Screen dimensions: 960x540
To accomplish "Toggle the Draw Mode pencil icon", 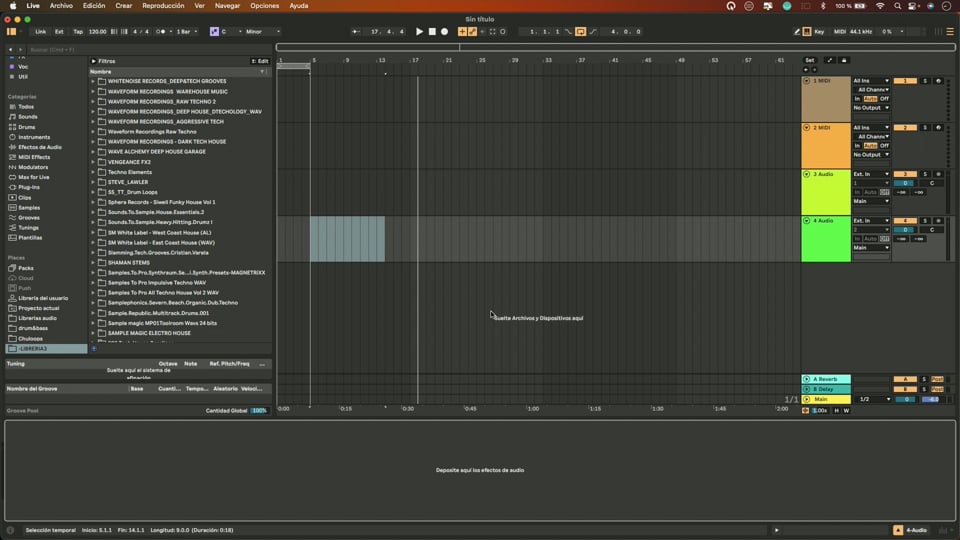I will pos(797,31).
